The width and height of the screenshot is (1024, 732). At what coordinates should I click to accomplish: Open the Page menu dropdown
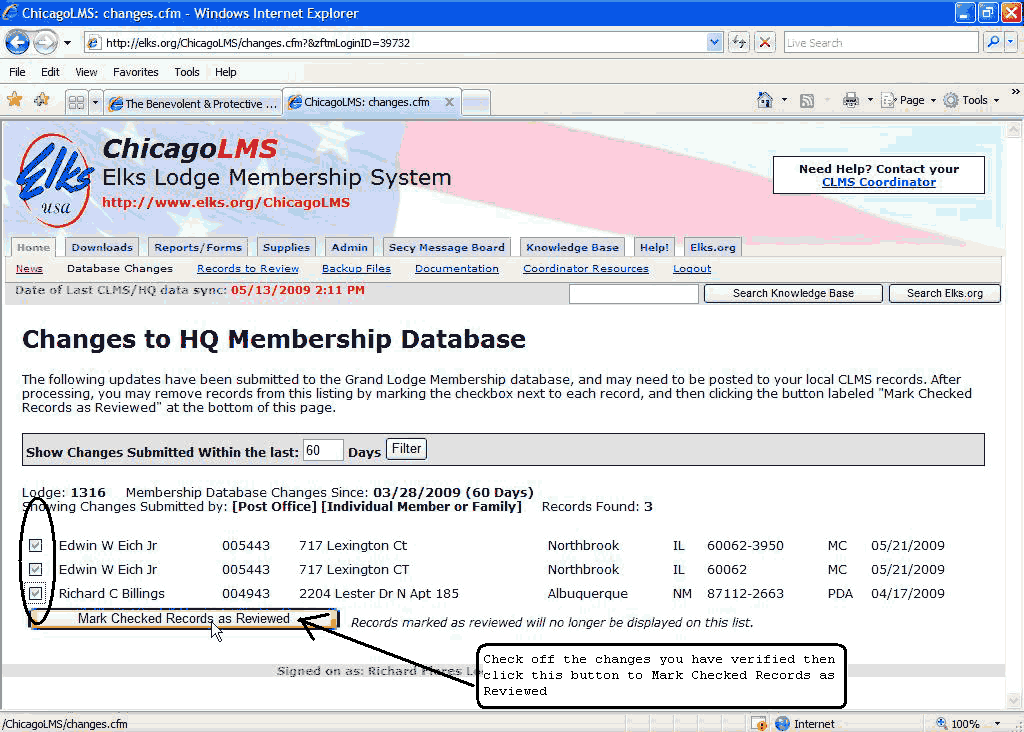(x=910, y=100)
